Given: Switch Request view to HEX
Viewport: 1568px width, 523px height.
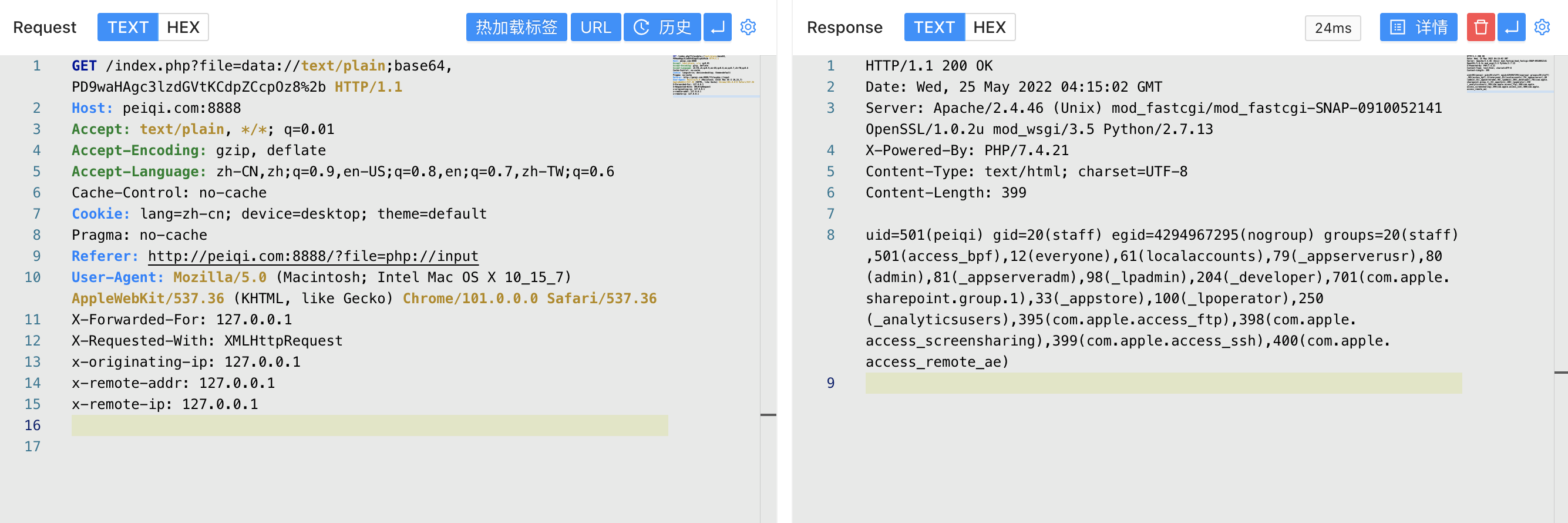Looking at the screenshot, I should click(183, 28).
